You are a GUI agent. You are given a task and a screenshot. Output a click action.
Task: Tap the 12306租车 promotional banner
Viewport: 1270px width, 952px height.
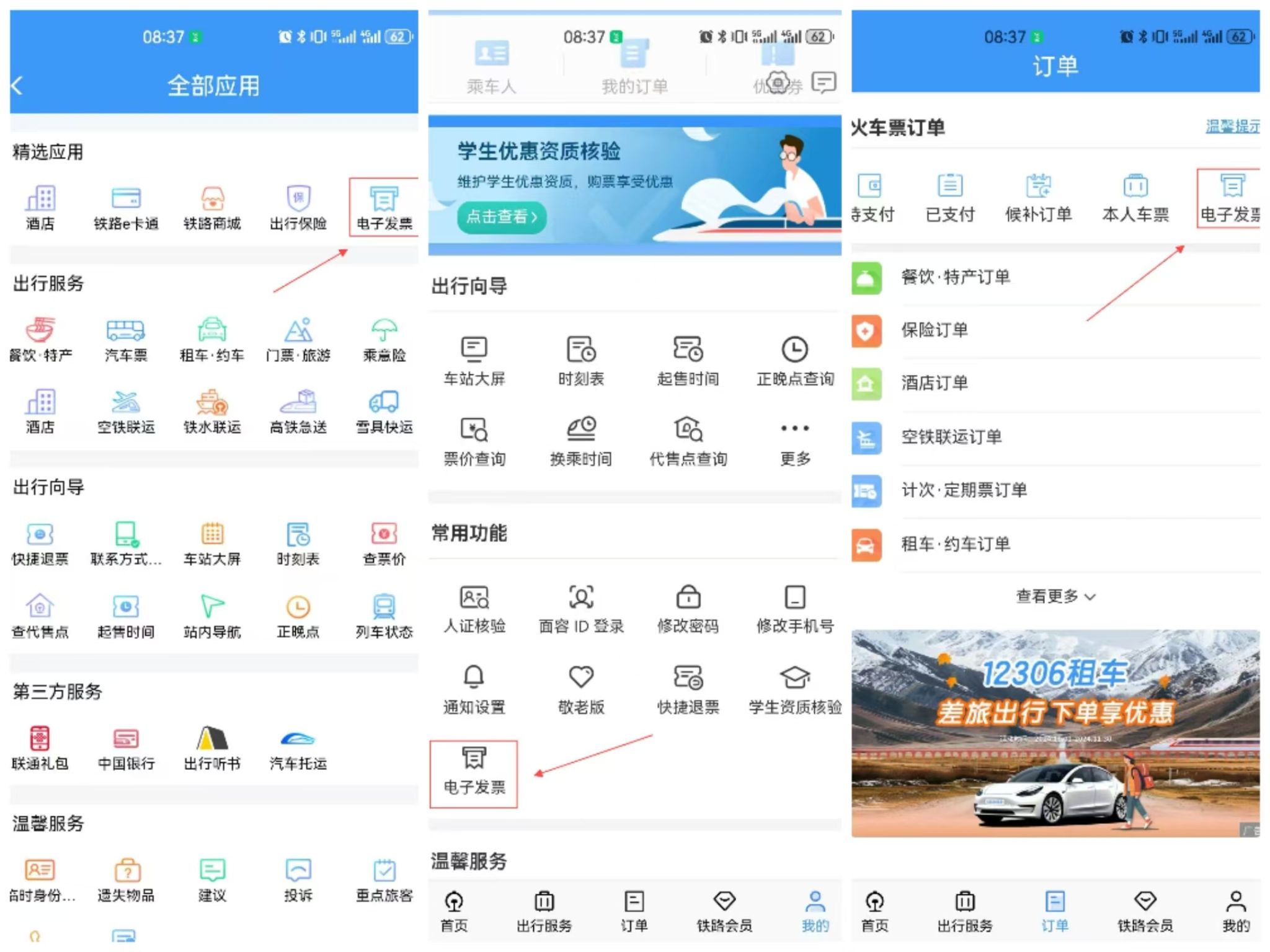[x=1055, y=733]
